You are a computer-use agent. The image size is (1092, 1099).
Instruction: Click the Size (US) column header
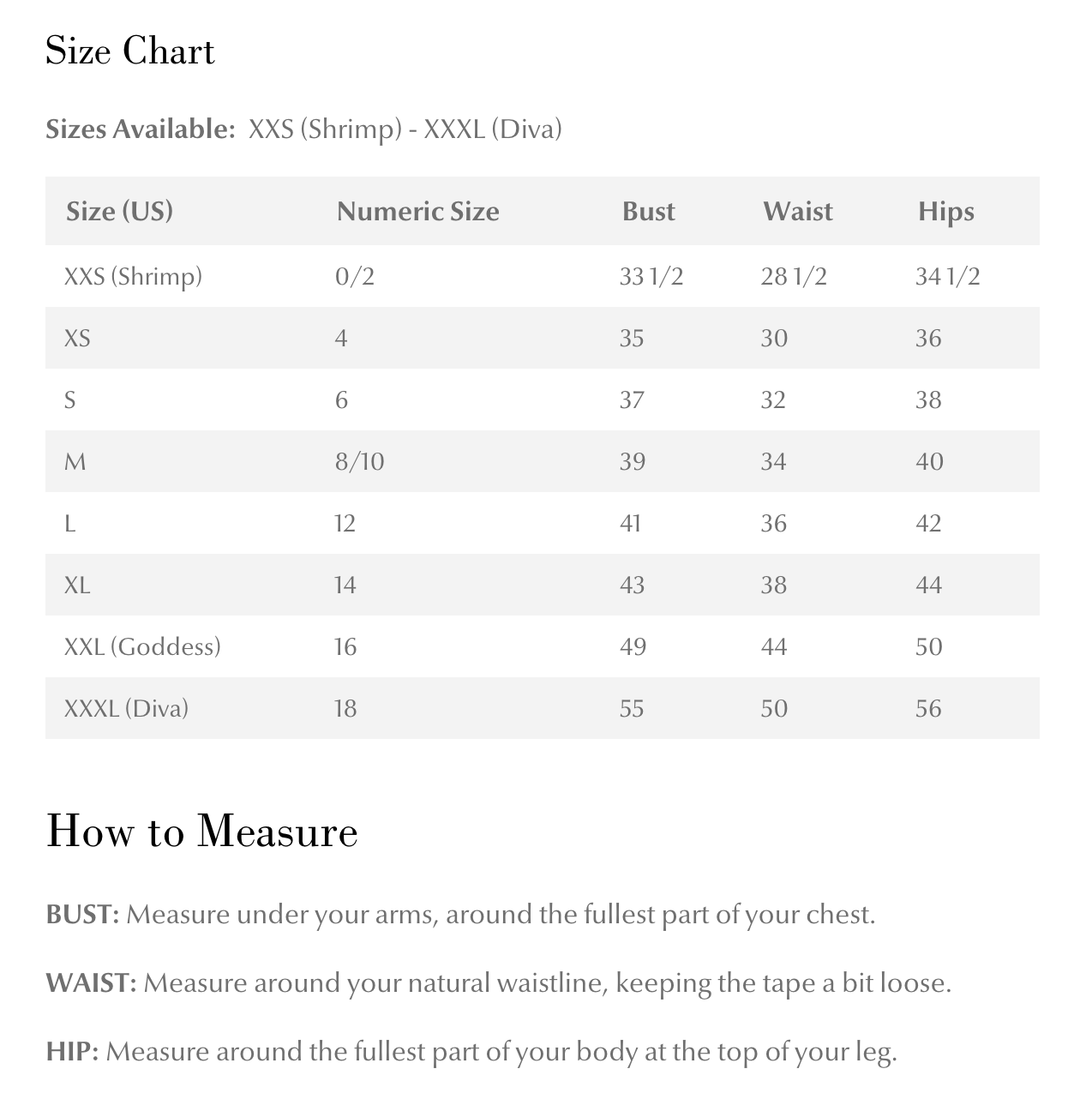[119, 211]
